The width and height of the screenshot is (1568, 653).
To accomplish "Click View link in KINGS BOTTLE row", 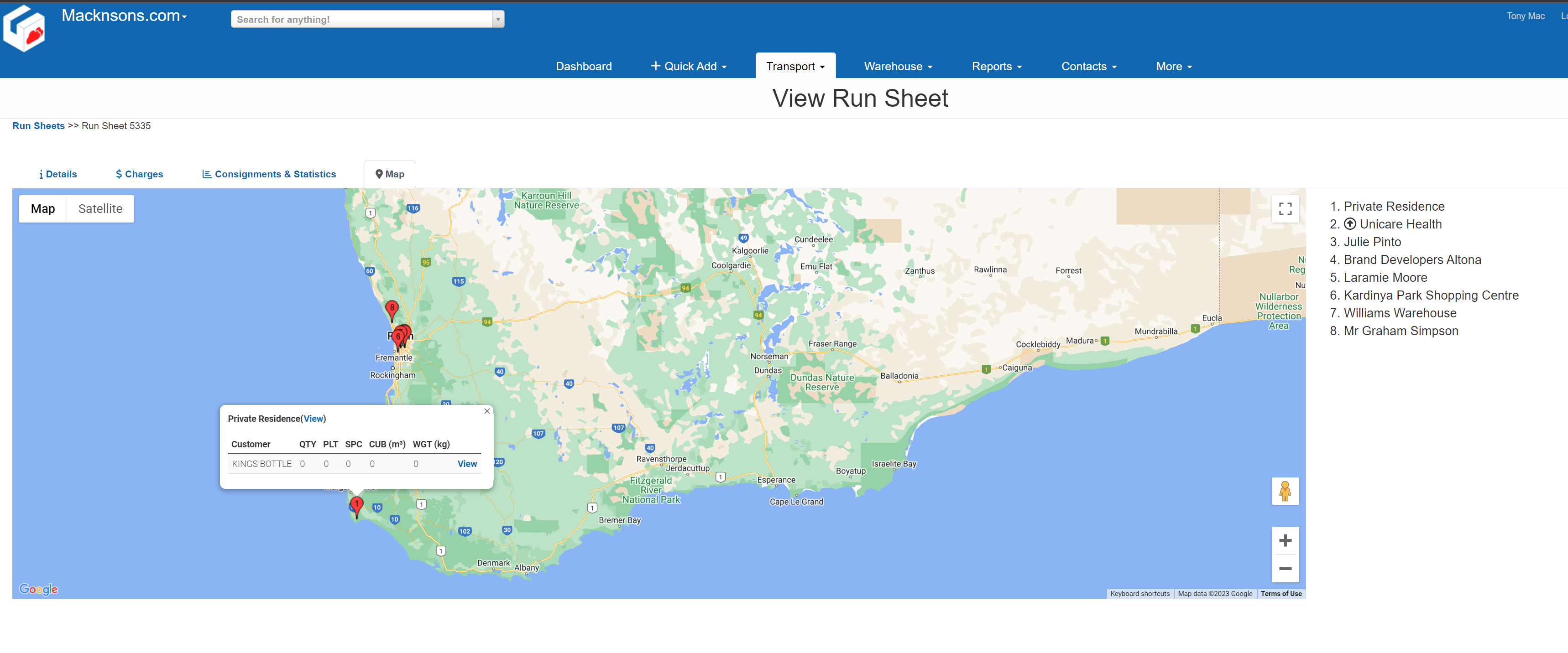I will [x=467, y=463].
